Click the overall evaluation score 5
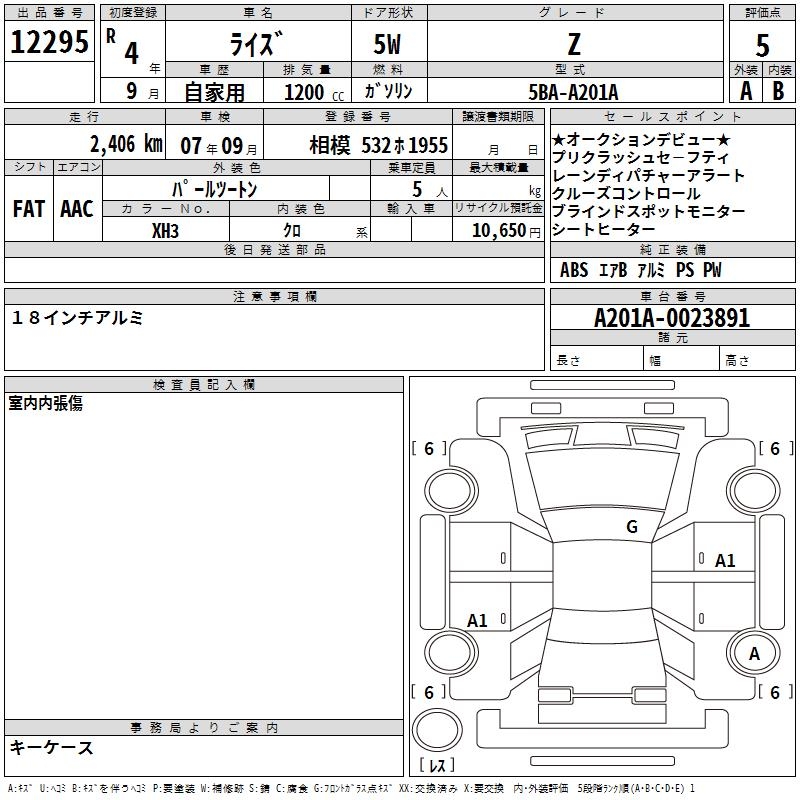The height and width of the screenshot is (800, 800). (x=762, y=46)
